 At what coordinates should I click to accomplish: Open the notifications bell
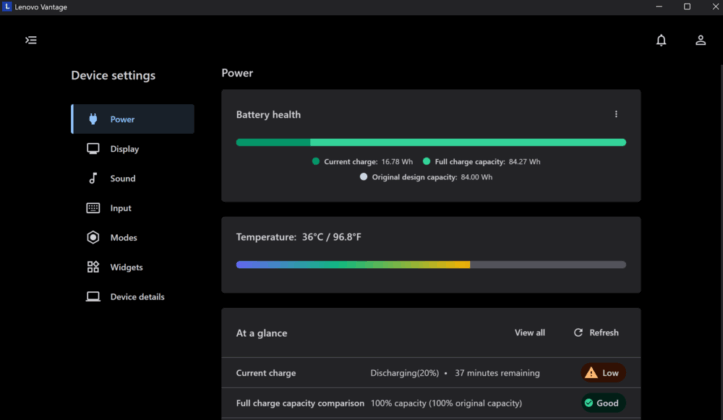pos(661,40)
